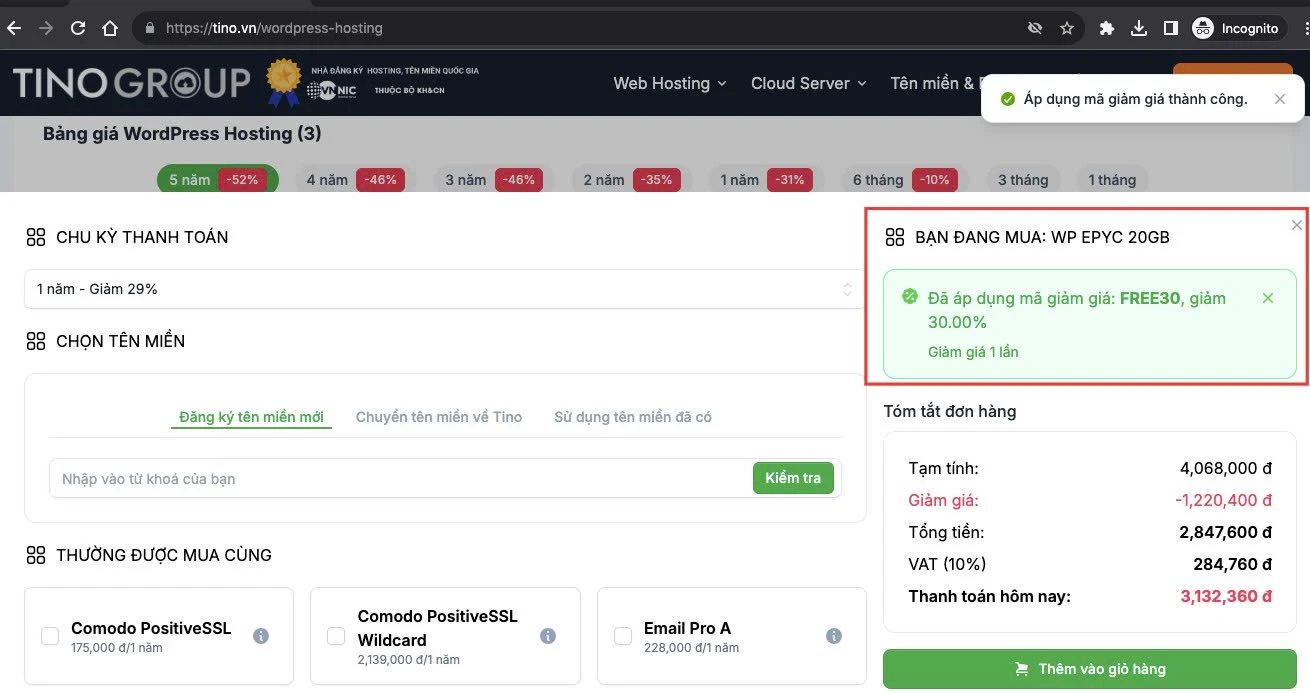Viewport: 1310px width, 693px height.
Task: Click the domain keyword input field
Action: point(400,478)
